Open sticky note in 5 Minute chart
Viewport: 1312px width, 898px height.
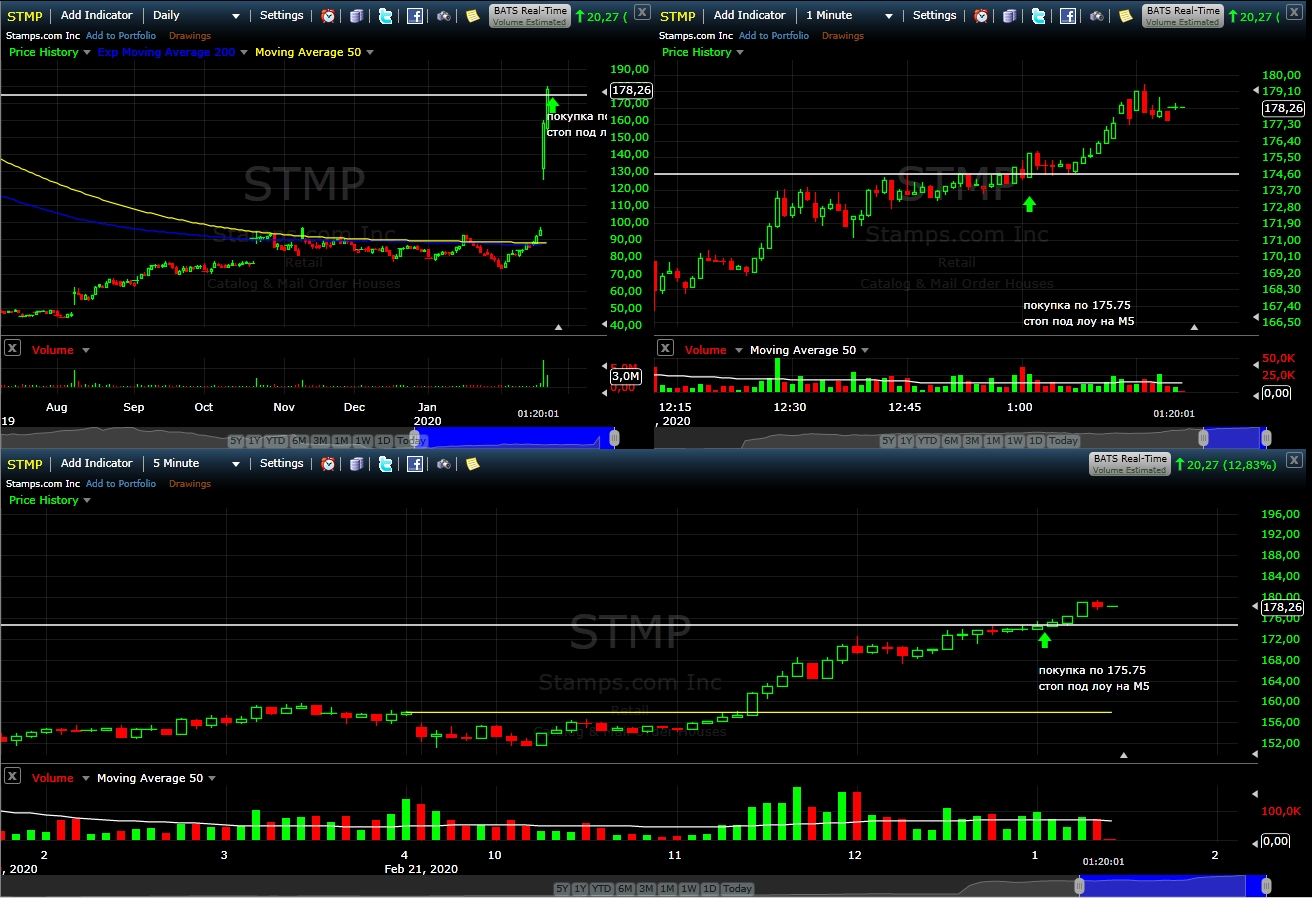click(472, 464)
